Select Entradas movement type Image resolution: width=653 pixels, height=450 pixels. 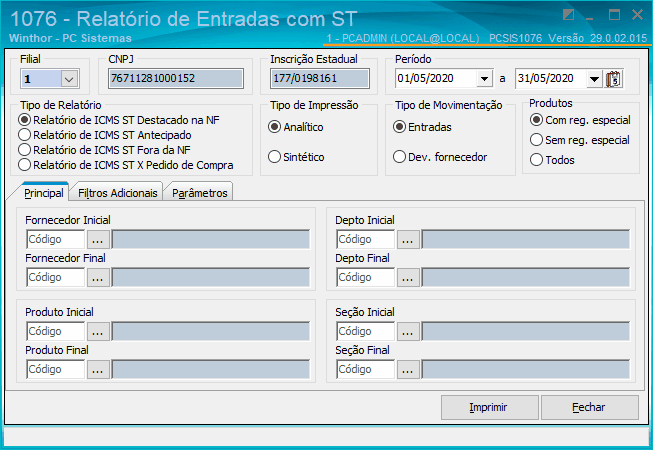point(422,127)
